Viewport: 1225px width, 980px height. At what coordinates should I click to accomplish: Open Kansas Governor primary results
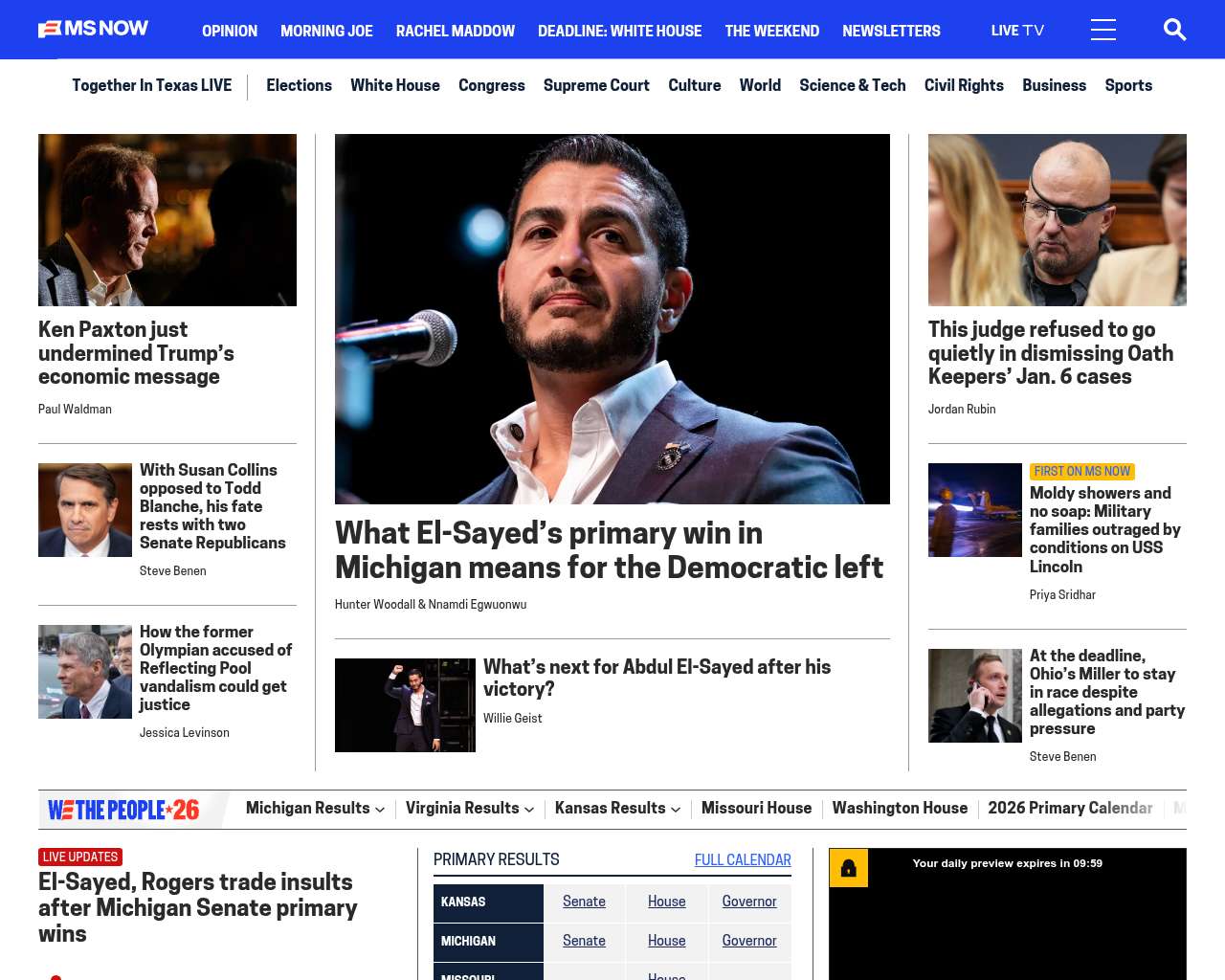click(x=749, y=902)
